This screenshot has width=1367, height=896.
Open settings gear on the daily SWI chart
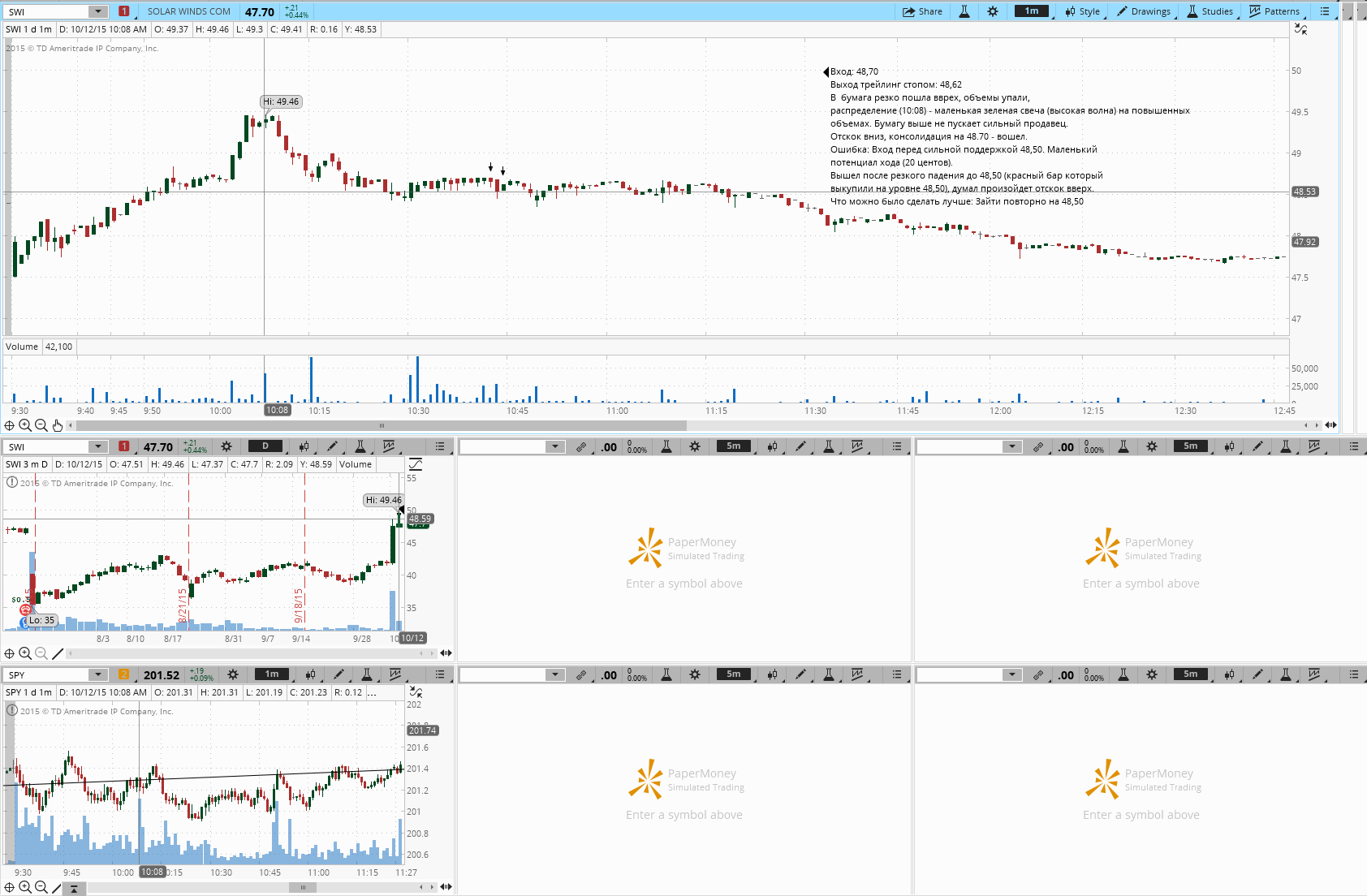[x=226, y=446]
